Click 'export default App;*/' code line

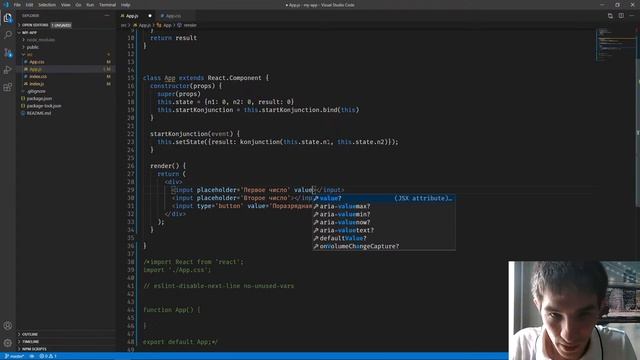(180, 342)
